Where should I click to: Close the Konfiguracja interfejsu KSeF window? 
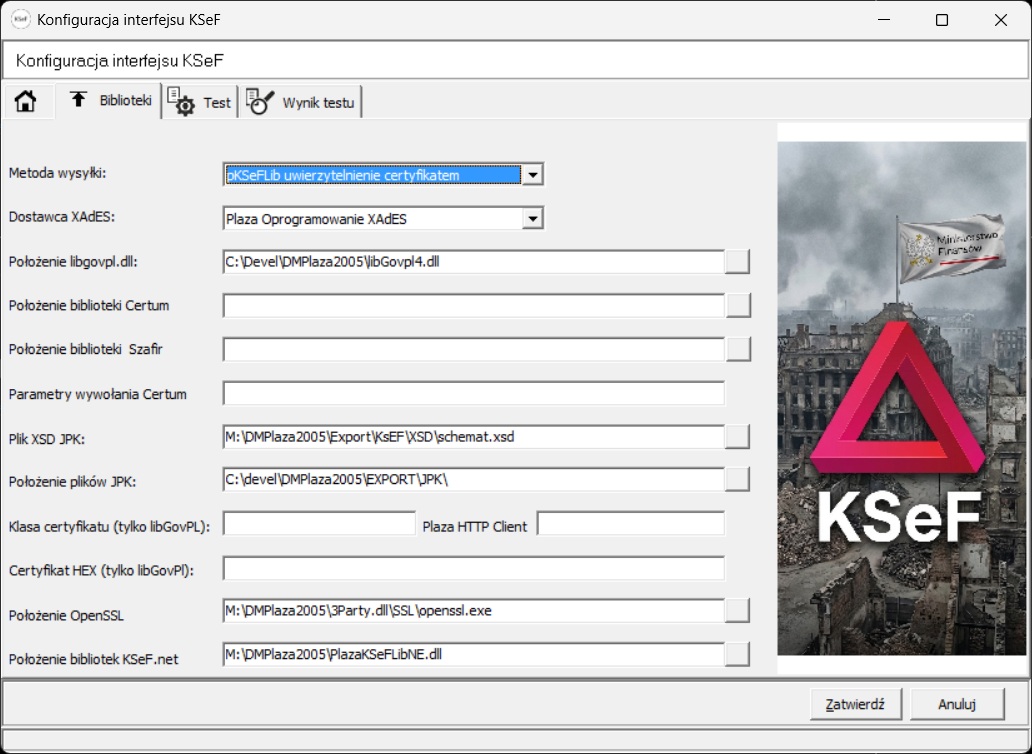pyautogui.click(x=1001, y=20)
